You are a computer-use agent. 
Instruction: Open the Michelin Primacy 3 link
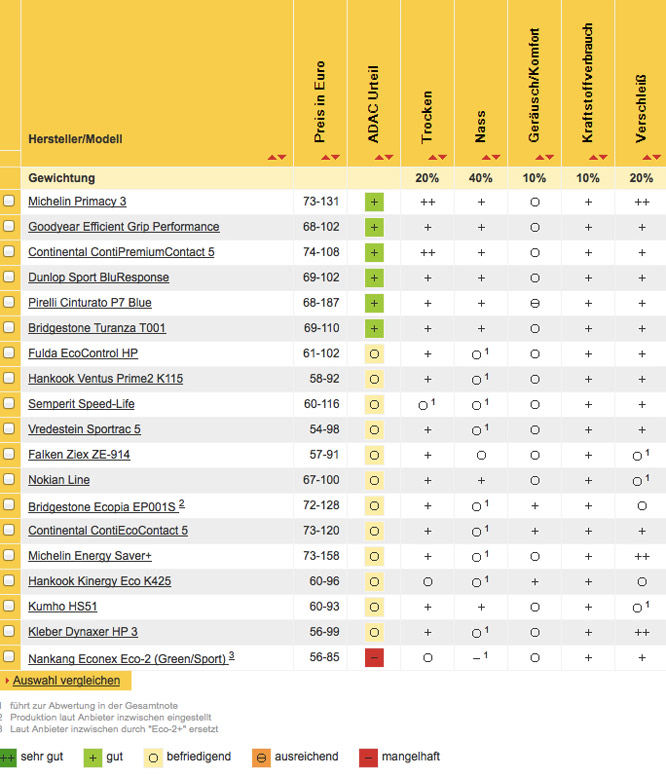(x=77, y=201)
